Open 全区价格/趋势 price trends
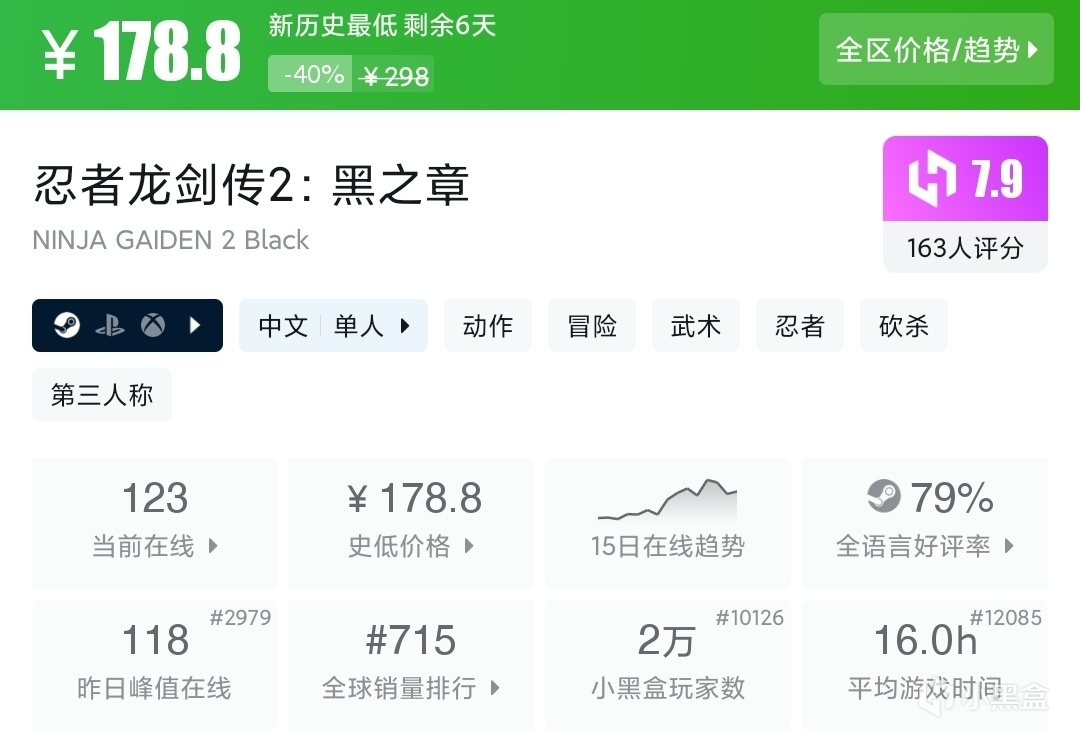This screenshot has height=735, width=1080. pyautogui.click(x=936, y=49)
